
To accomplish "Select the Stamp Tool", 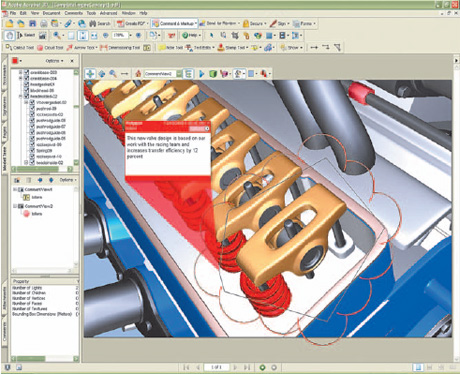I will click(233, 48).
